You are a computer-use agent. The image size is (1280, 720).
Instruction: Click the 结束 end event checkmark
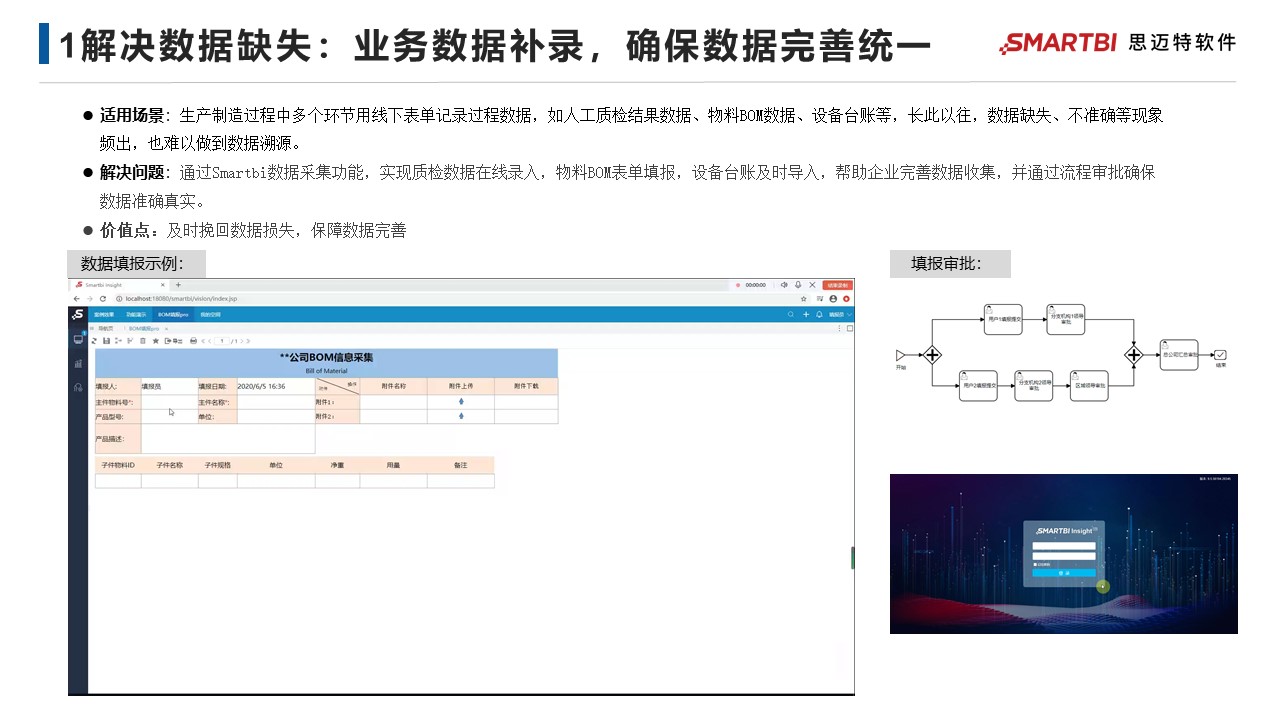coord(1220,355)
